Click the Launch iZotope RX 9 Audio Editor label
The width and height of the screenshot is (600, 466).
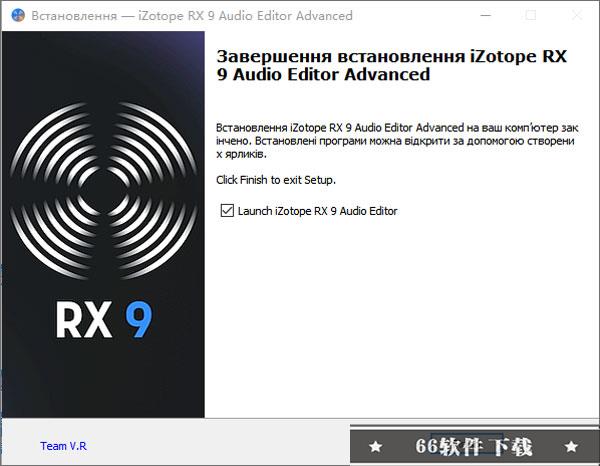(x=317, y=211)
